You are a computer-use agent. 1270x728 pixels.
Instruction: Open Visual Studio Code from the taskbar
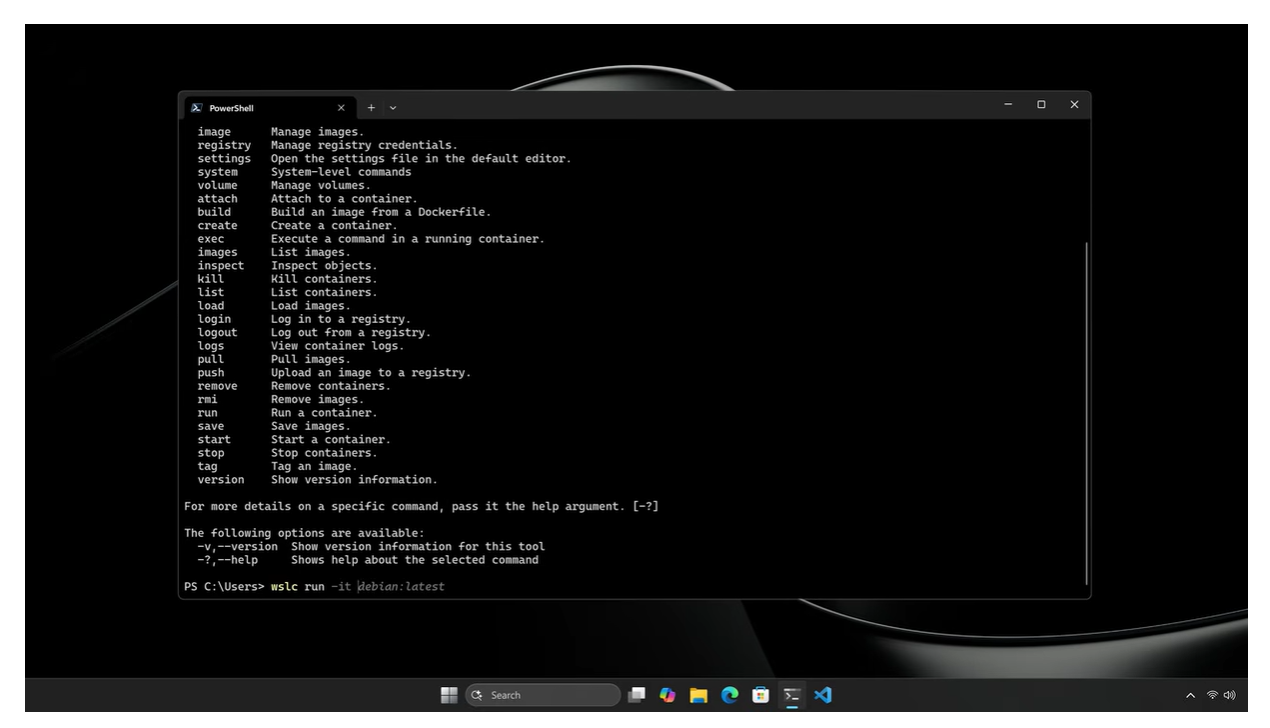pyautogui.click(x=822, y=695)
